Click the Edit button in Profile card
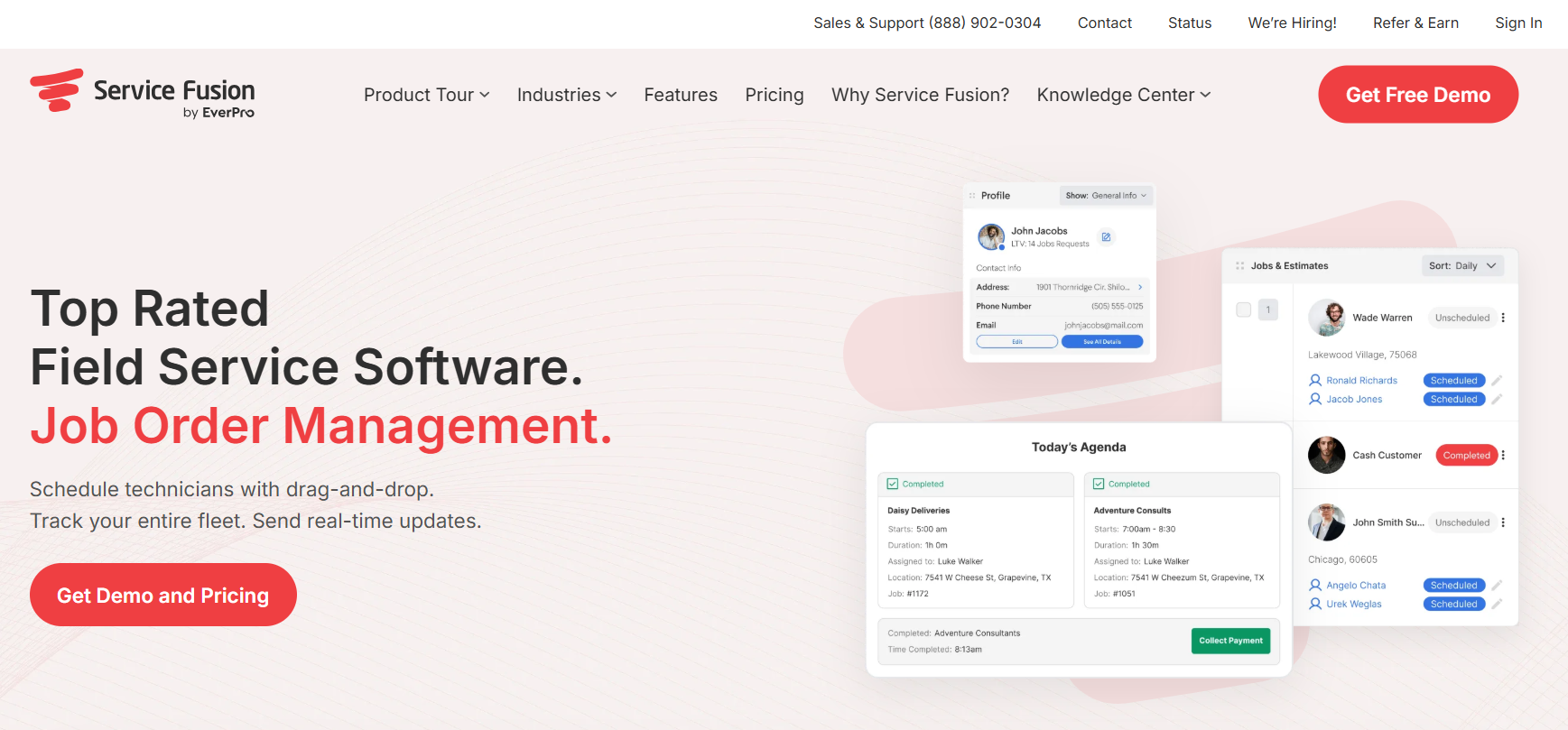 click(1017, 342)
